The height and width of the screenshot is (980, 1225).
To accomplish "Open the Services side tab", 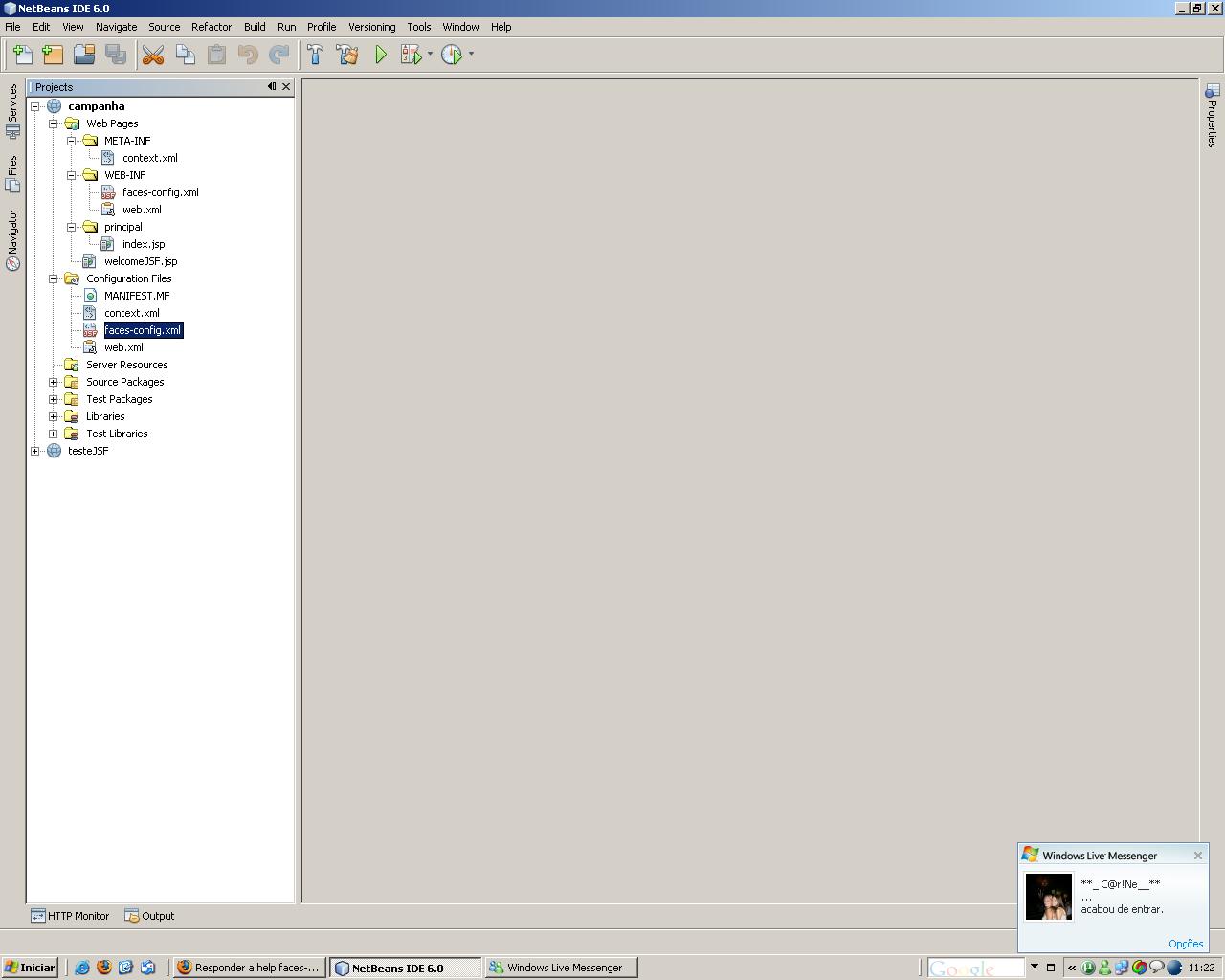I will tap(12, 110).
